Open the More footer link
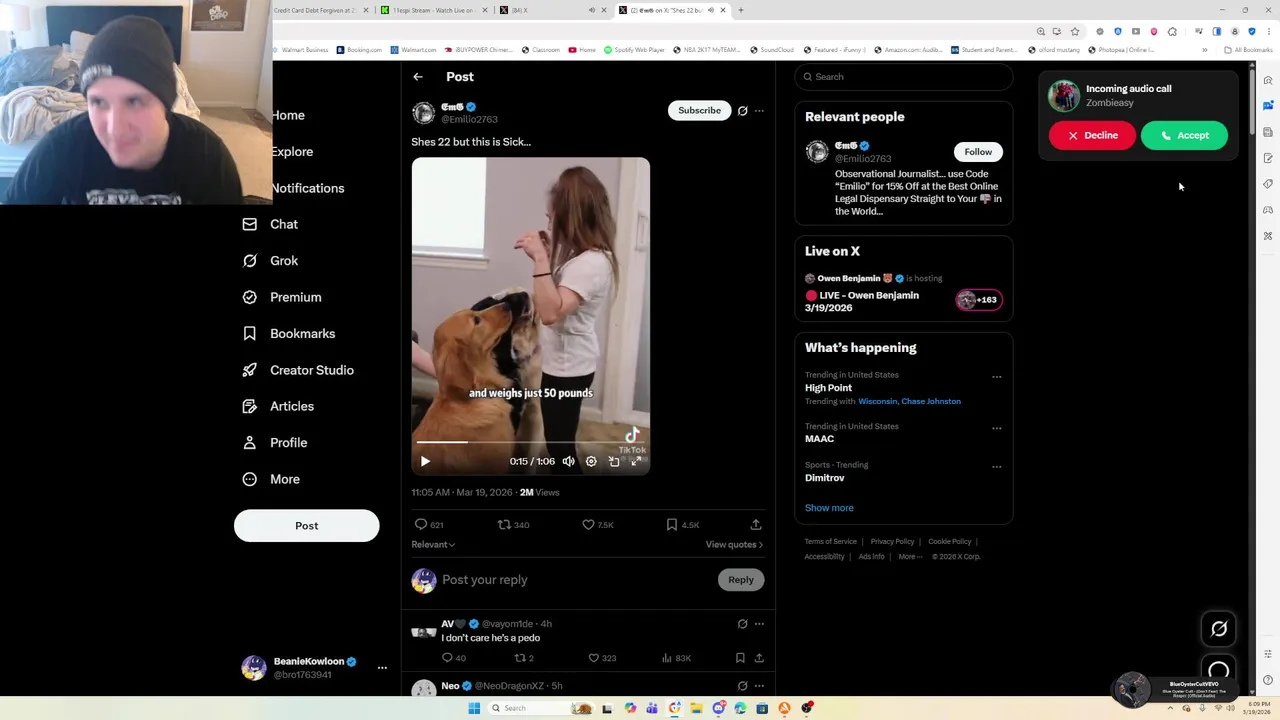The height and width of the screenshot is (720, 1280). [909, 557]
